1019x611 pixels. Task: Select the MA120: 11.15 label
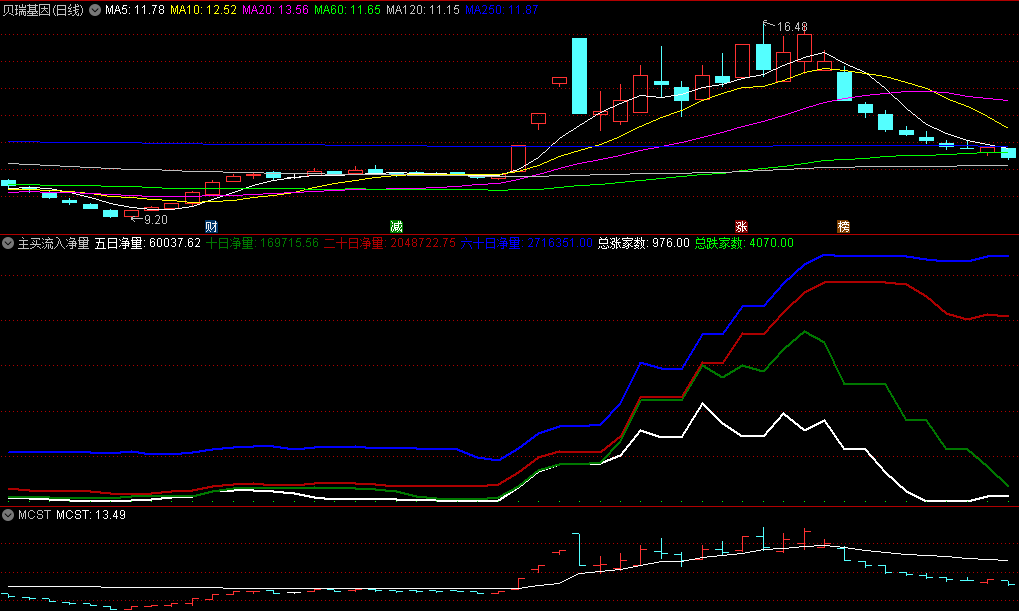tap(423, 10)
